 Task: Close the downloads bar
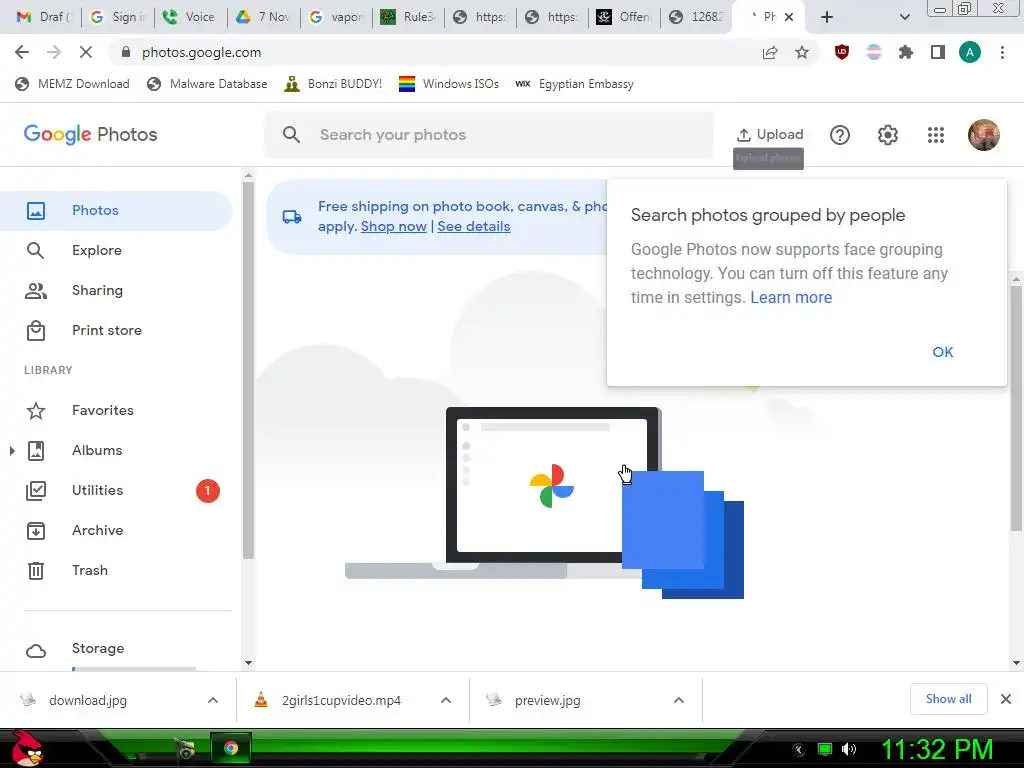[1006, 699]
